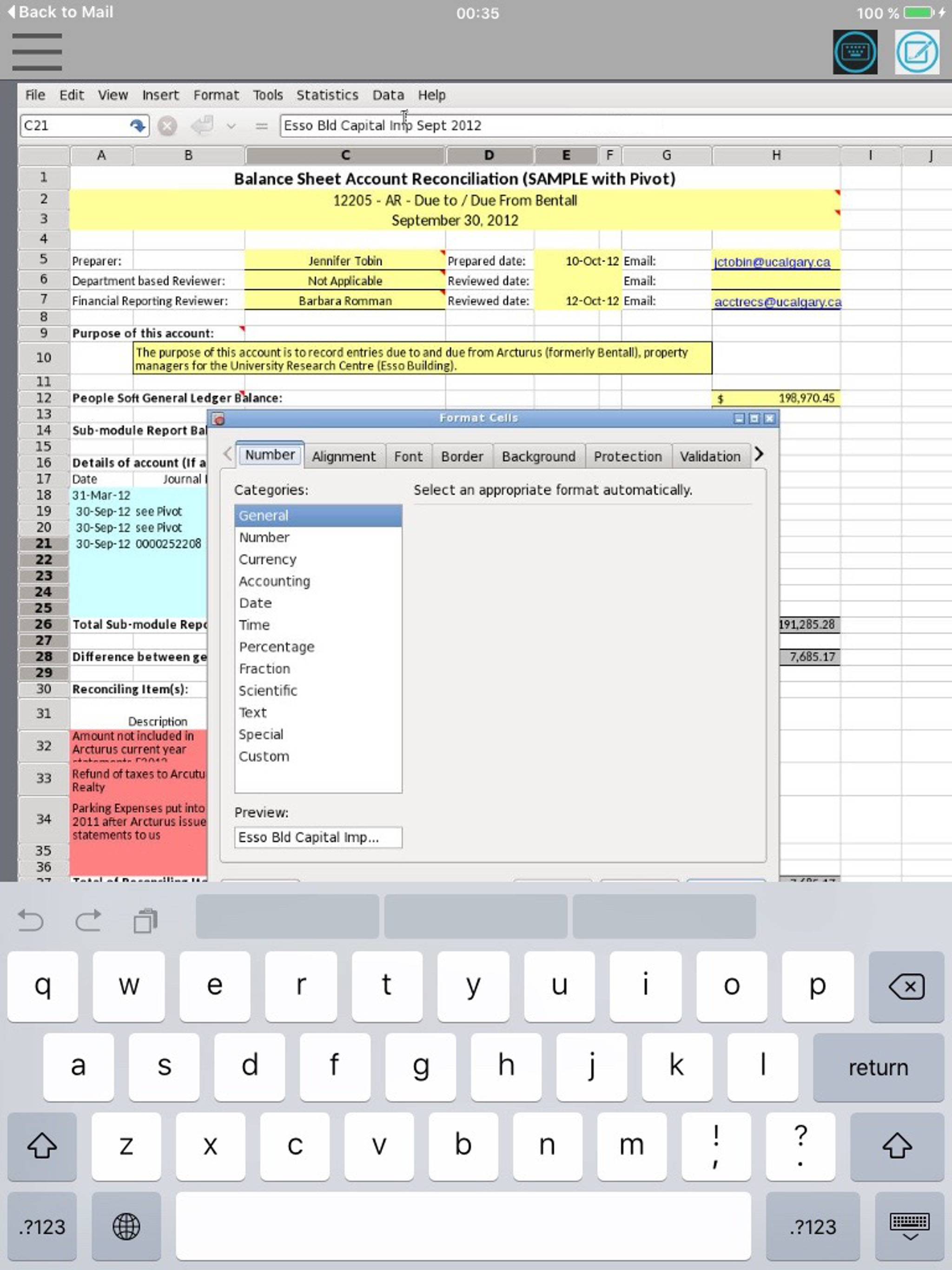Image resolution: width=952 pixels, height=1270 pixels.
Task: Select the Currency category
Action: point(268,559)
